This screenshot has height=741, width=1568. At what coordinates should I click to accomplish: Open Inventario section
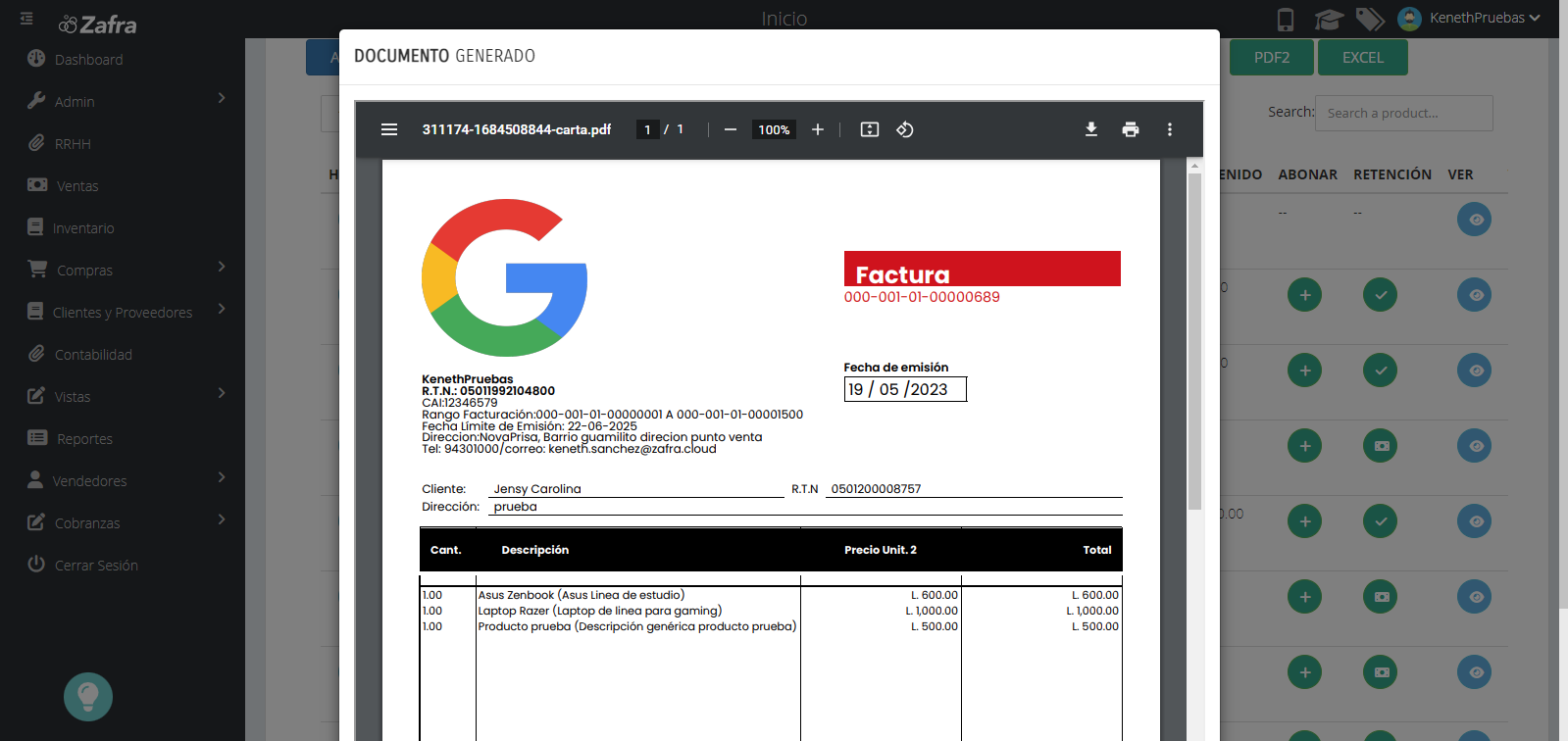point(82,228)
